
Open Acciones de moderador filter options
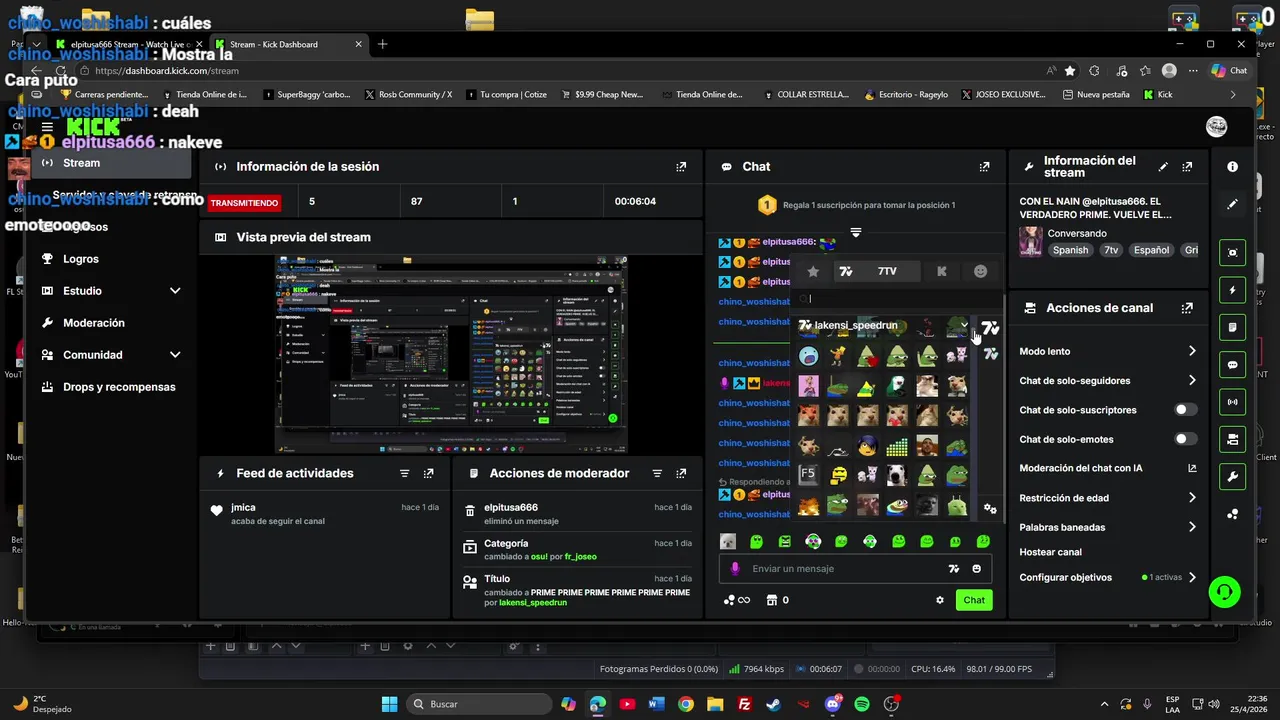[x=657, y=473]
